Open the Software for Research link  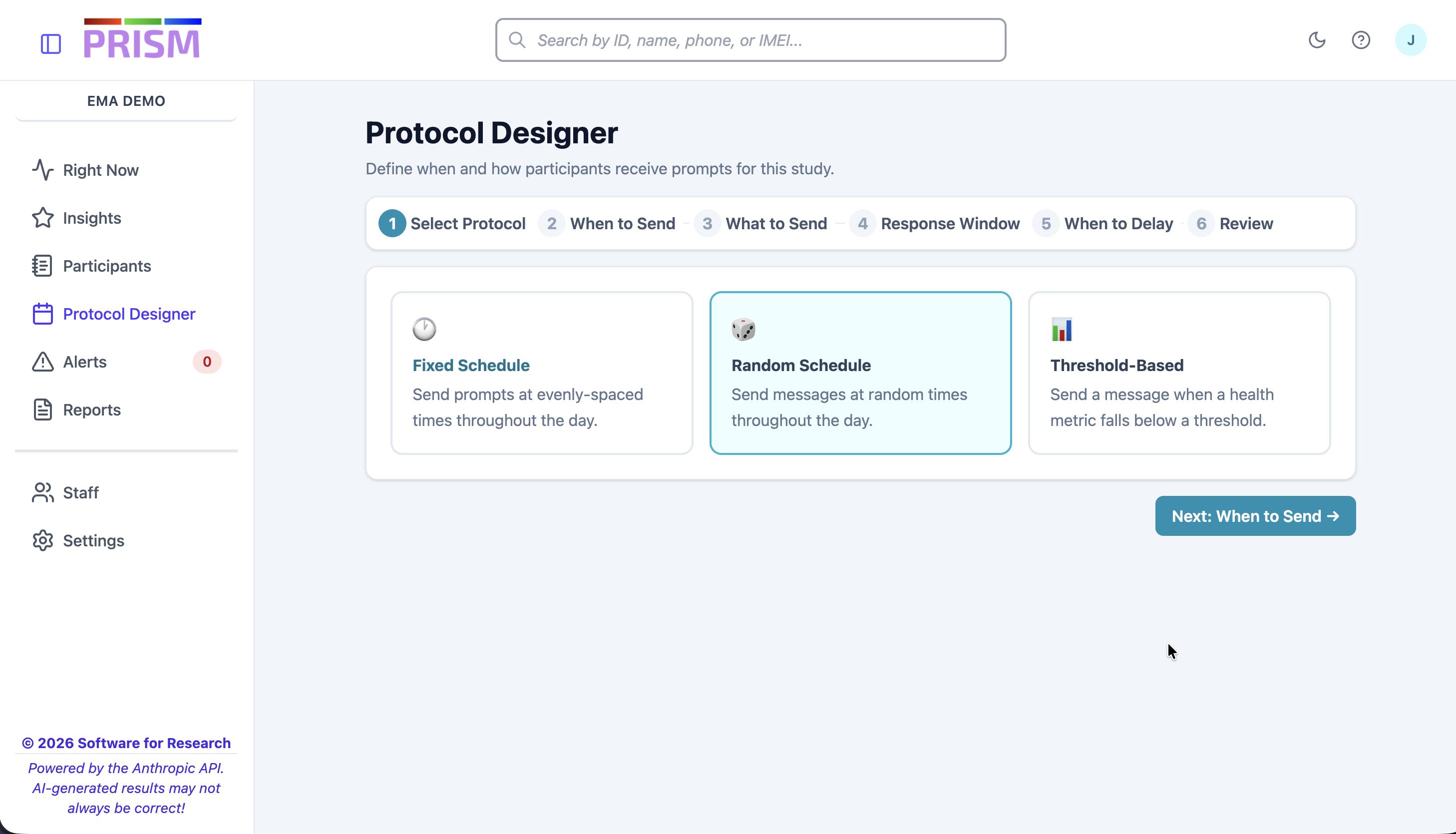[x=126, y=743]
